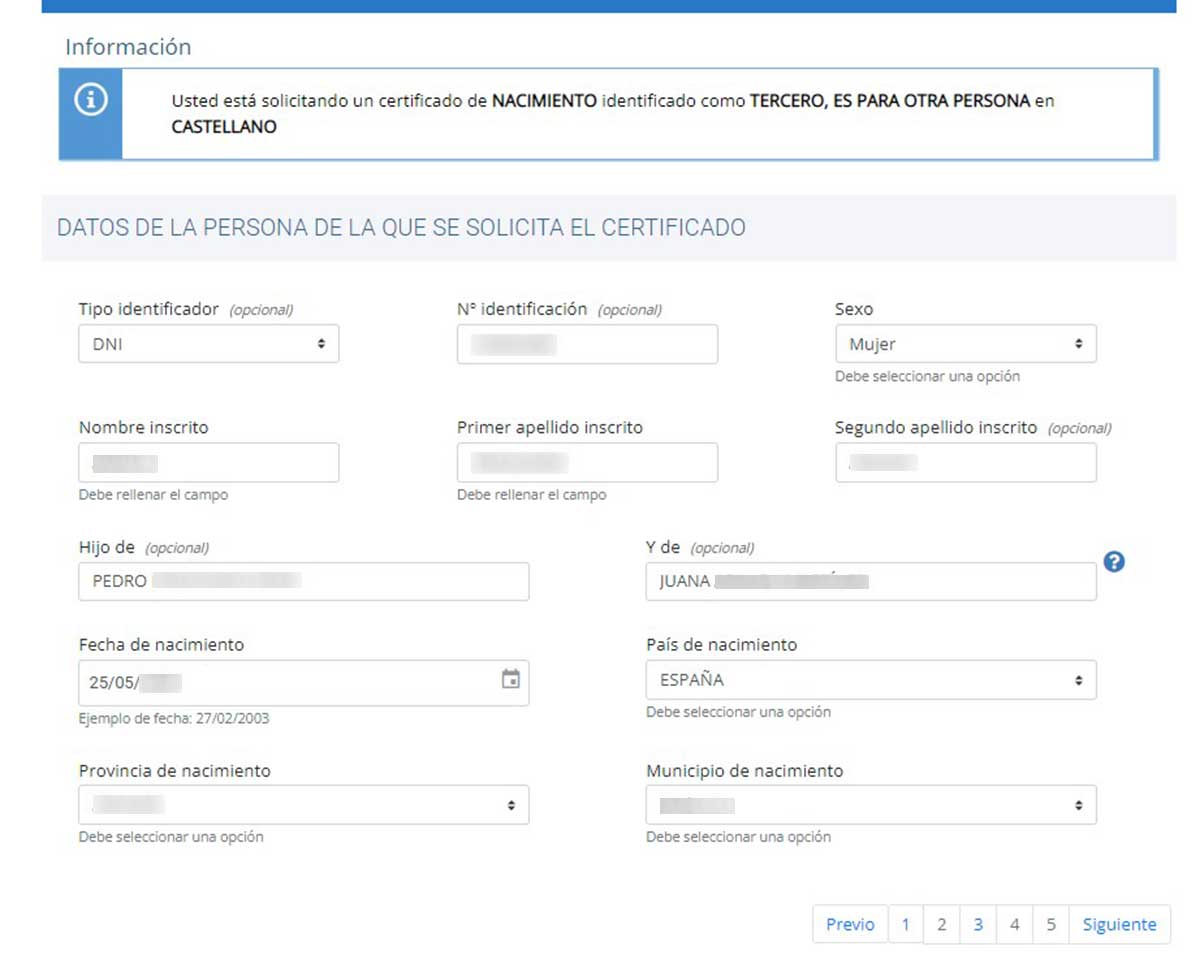This screenshot has width=1200, height=968.
Task: Click the Siguiente button
Action: [x=1119, y=925]
